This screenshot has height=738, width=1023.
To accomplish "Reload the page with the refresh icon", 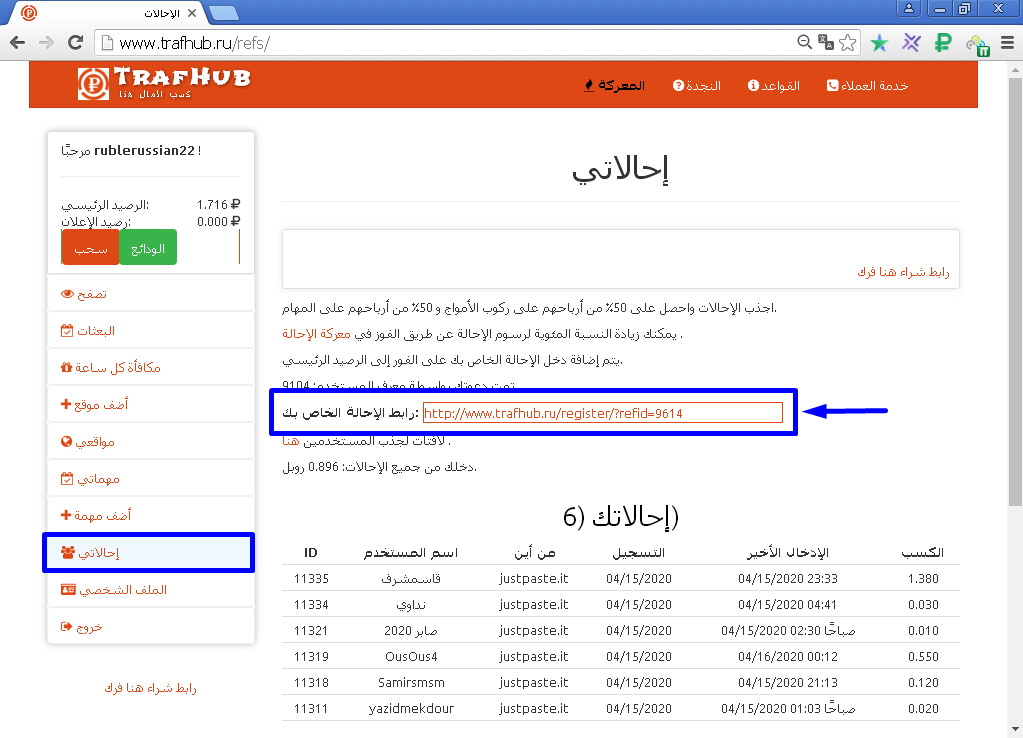I will (x=76, y=43).
